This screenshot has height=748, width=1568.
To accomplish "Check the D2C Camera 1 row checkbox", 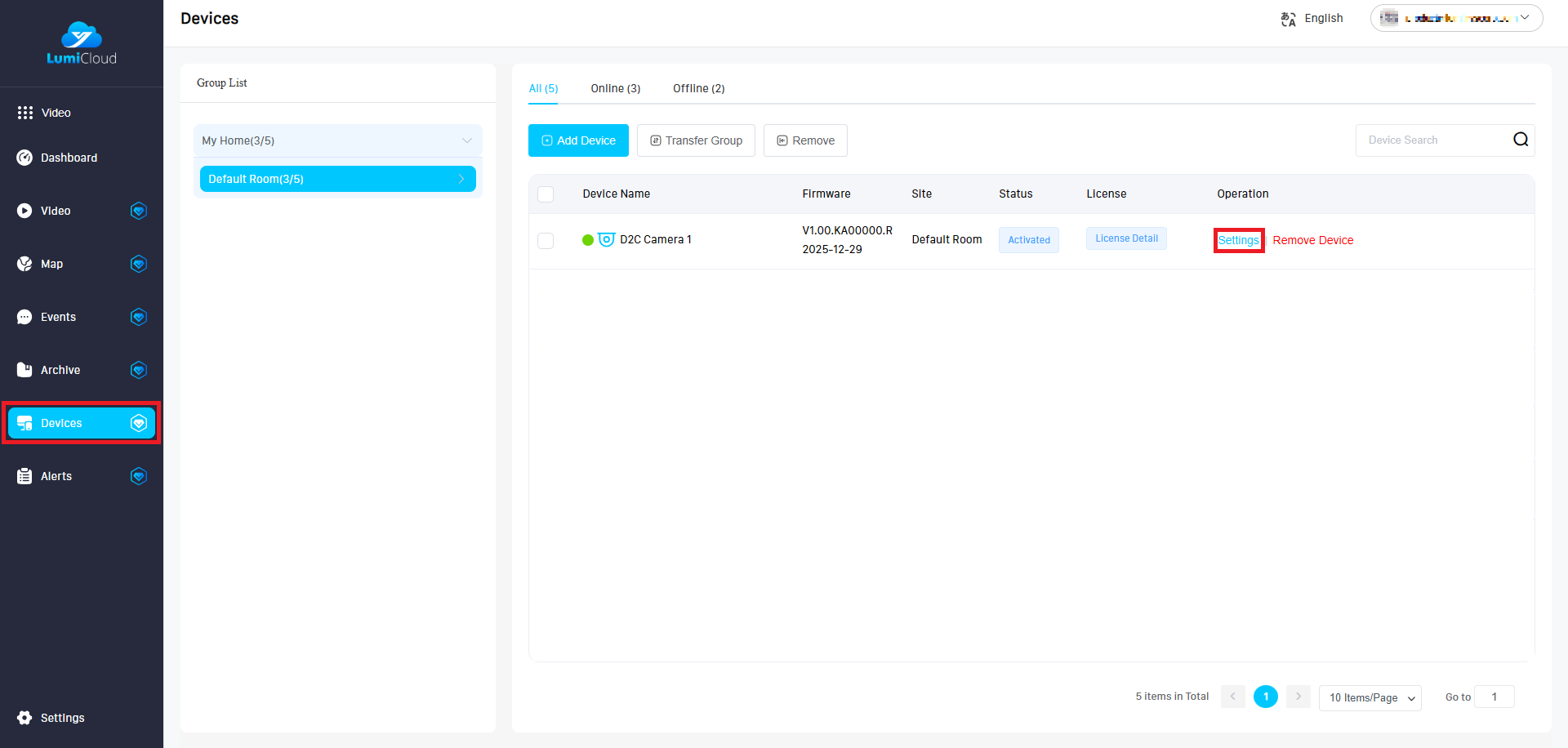I will 546,241.
